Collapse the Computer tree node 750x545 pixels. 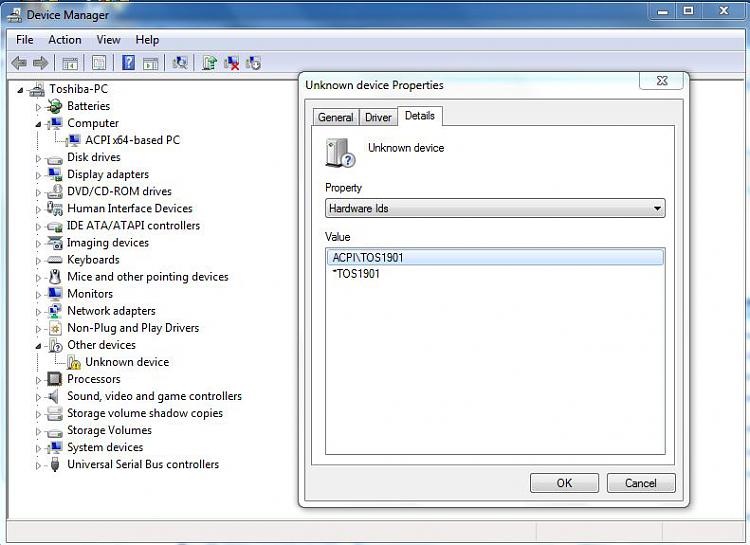pyautogui.click(x=38, y=124)
